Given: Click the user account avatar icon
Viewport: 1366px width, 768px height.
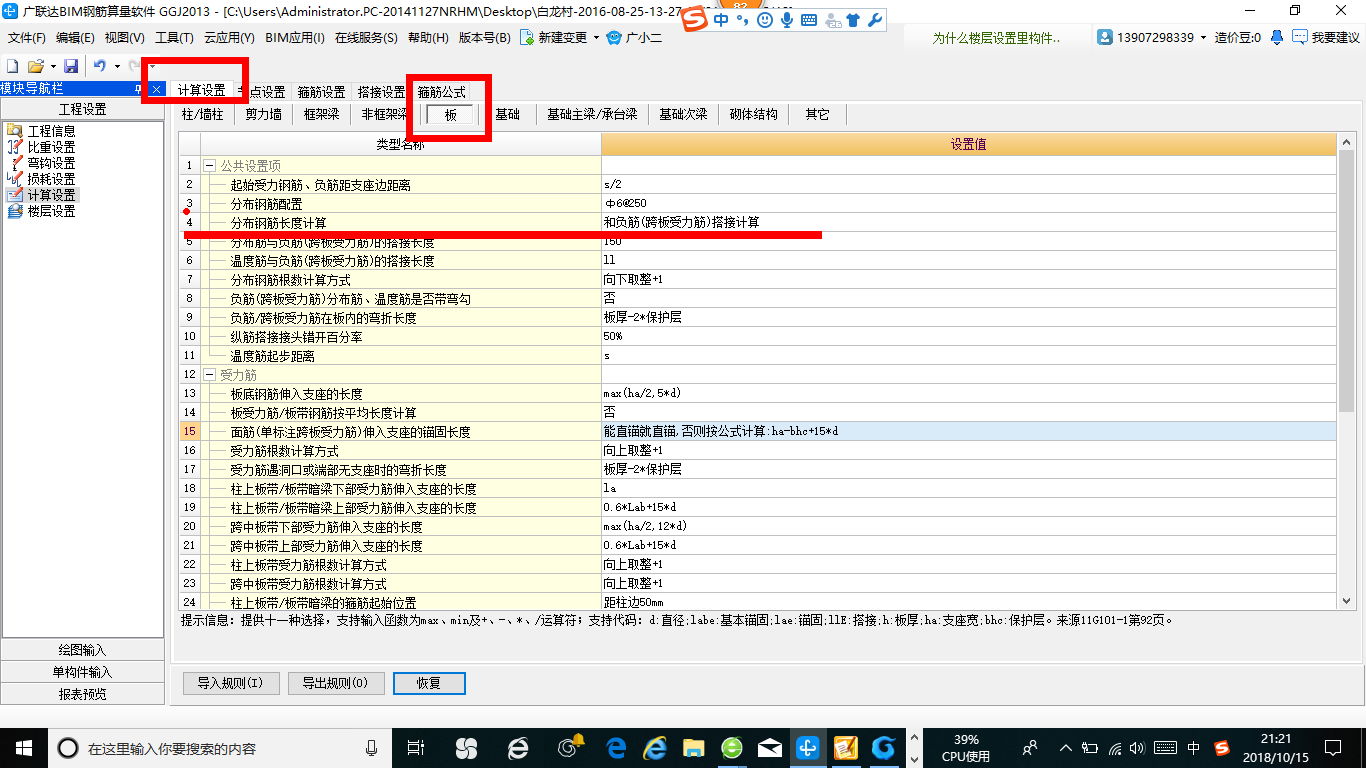Looking at the screenshot, I should [x=1105, y=37].
